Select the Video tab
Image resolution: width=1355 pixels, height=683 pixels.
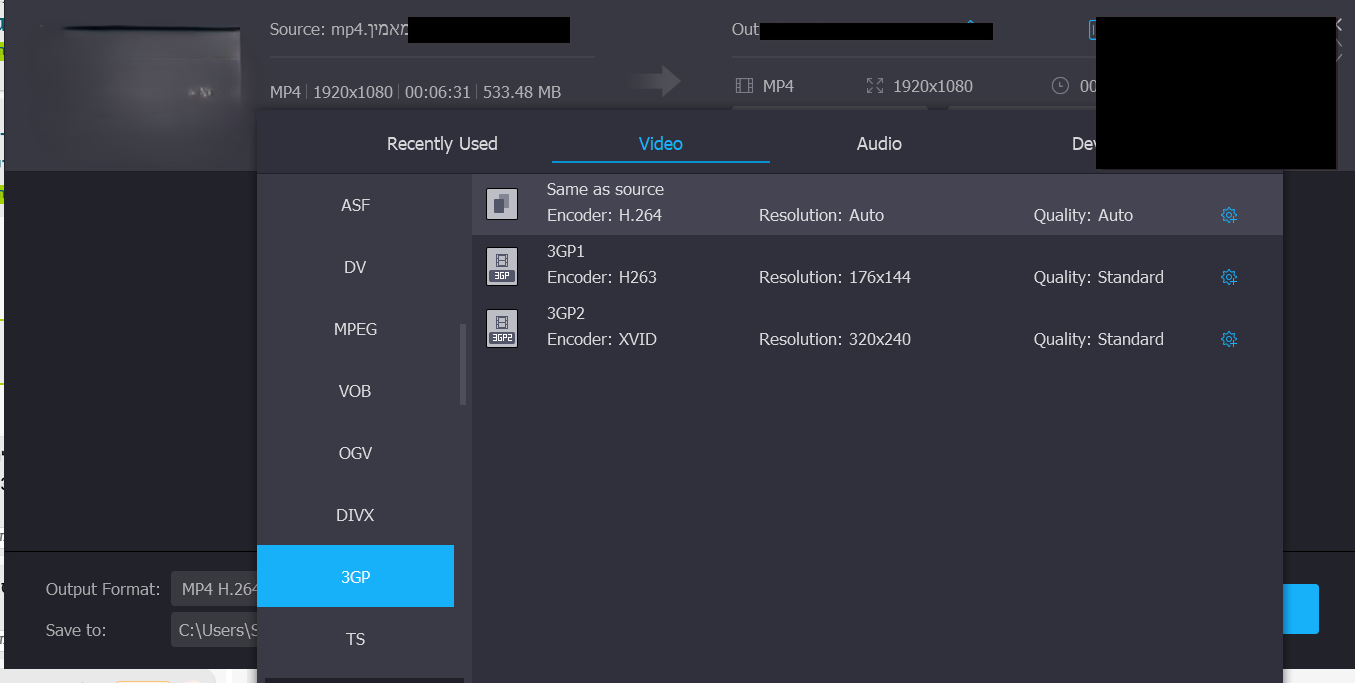point(660,144)
